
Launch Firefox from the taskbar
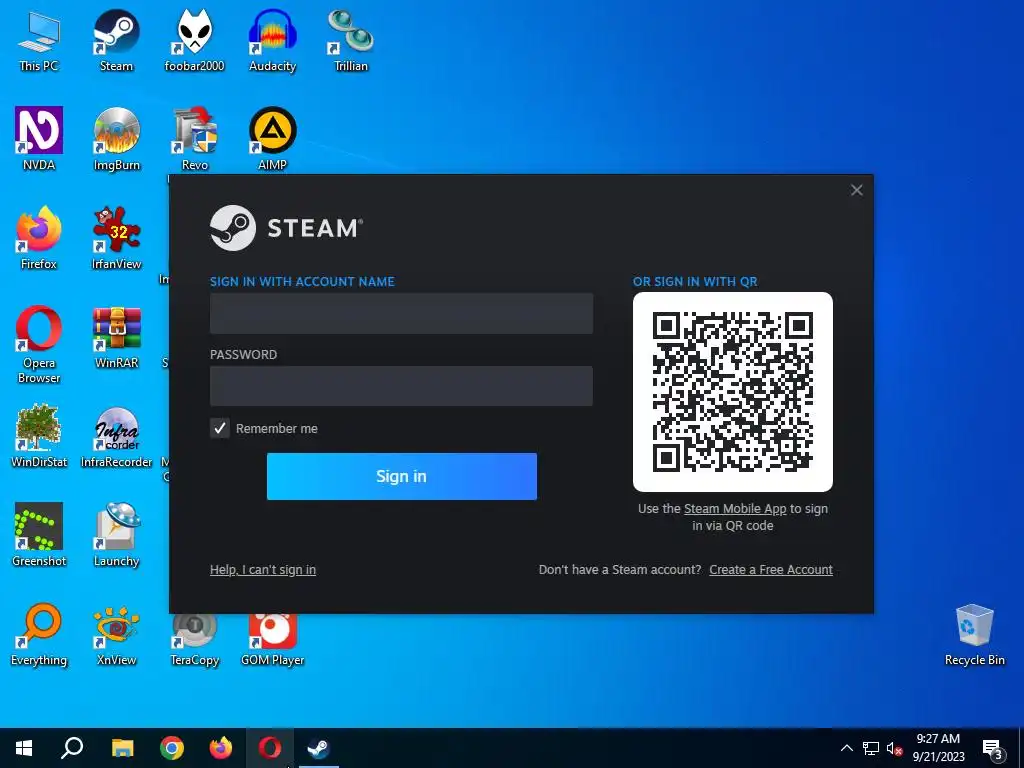[221, 748]
